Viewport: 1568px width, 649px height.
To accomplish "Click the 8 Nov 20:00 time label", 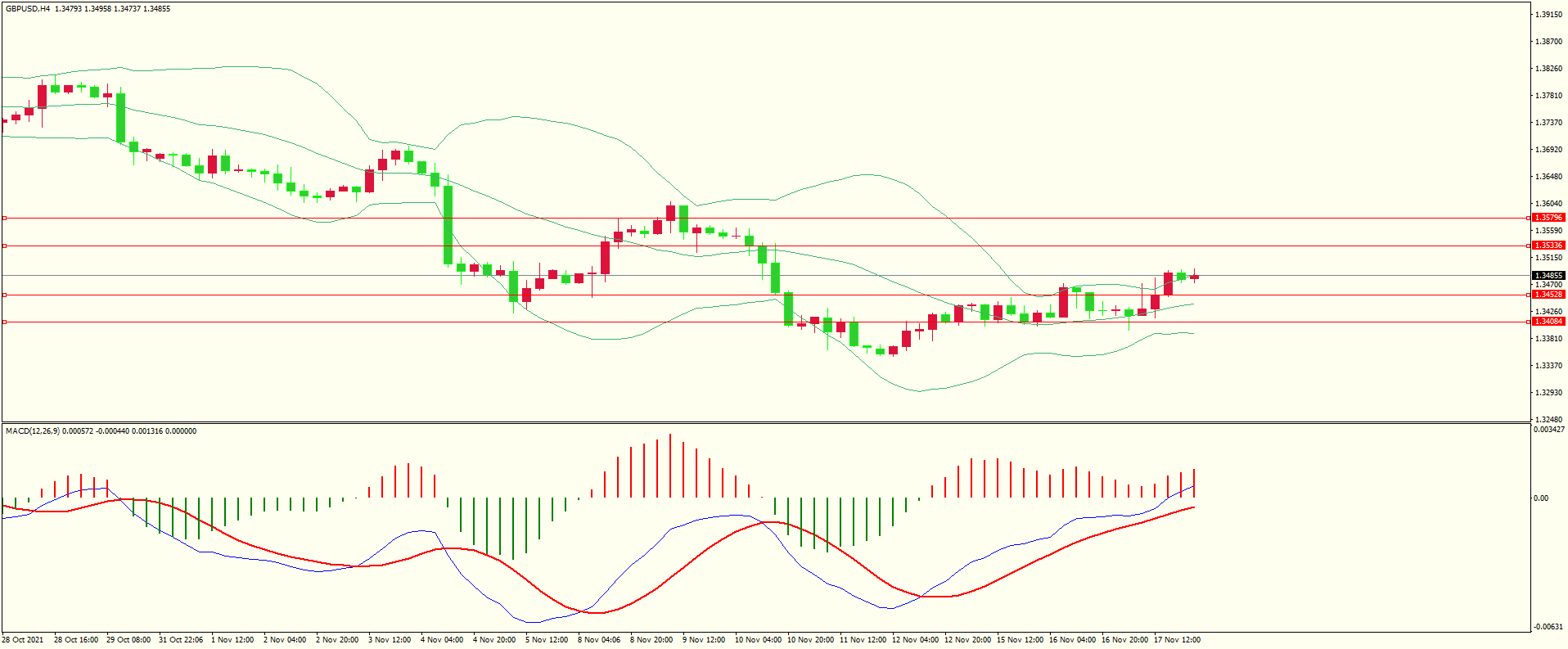I will (651, 640).
